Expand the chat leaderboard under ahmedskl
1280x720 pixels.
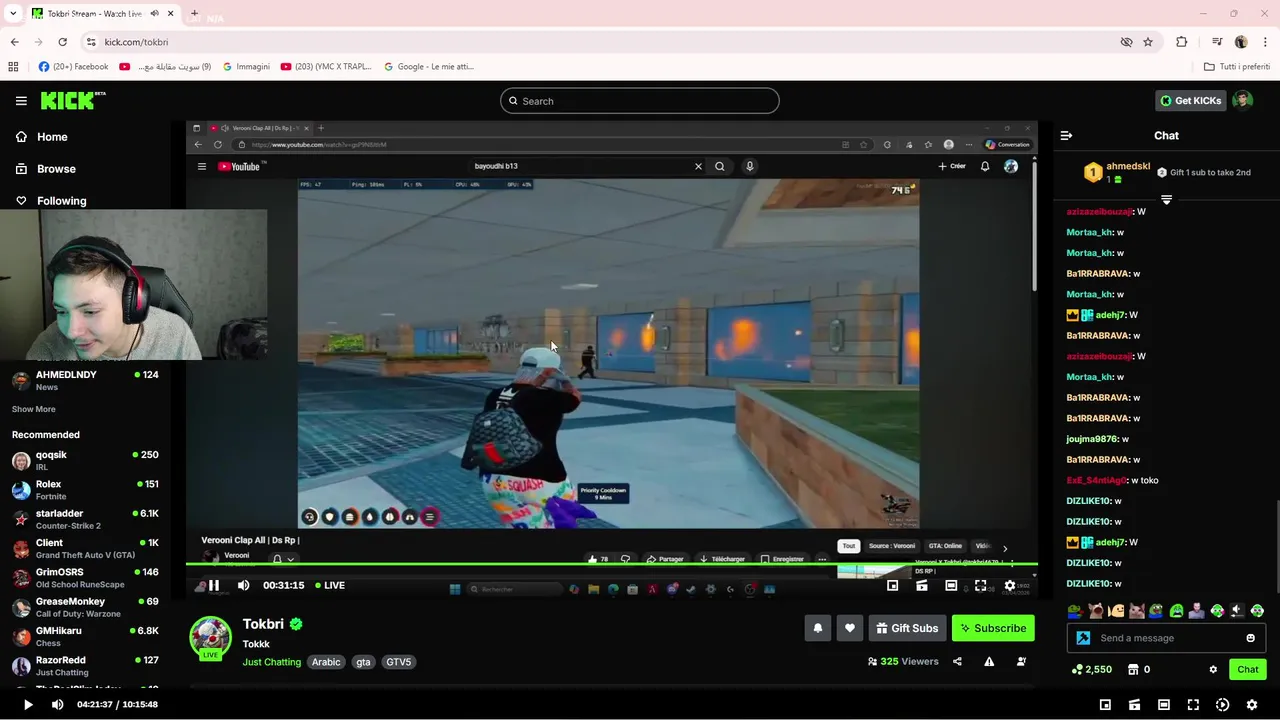1166,200
